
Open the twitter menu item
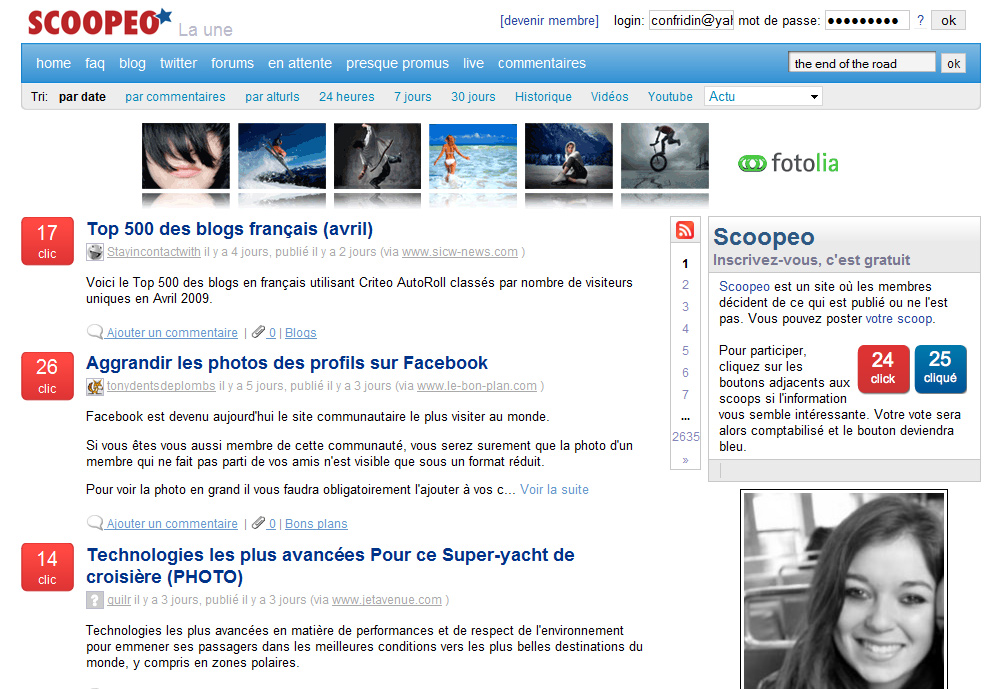(x=179, y=63)
